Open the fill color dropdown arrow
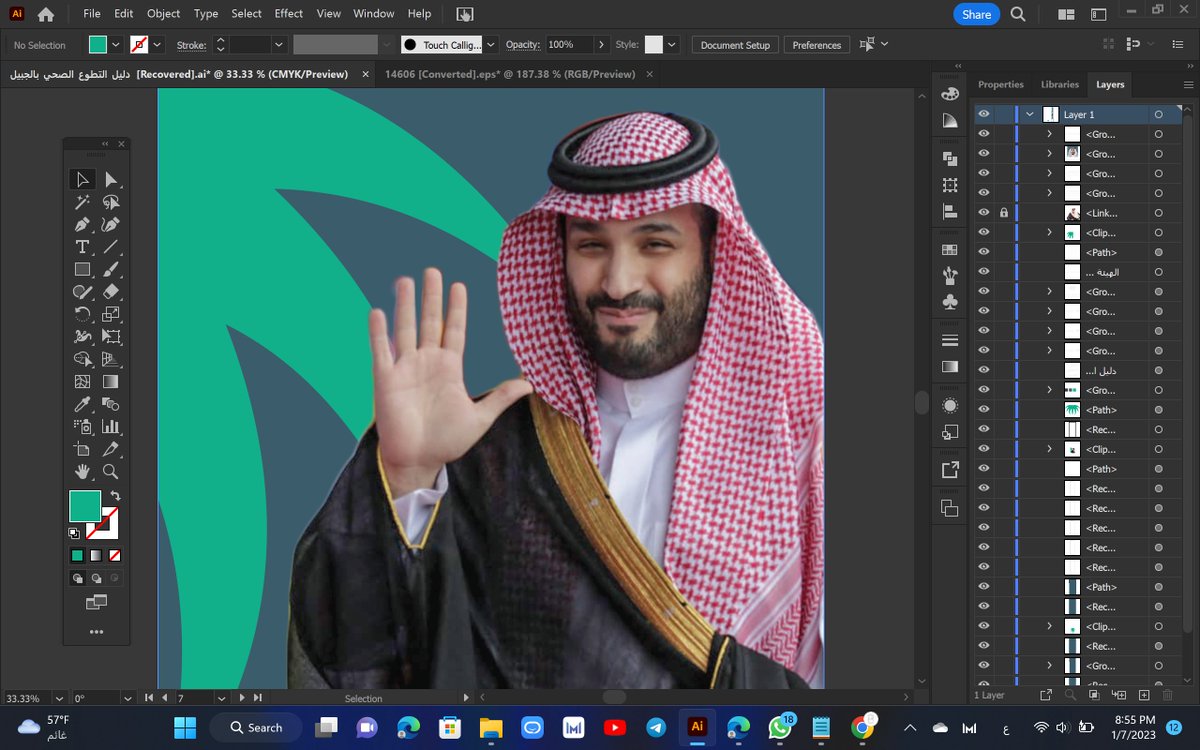Image resolution: width=1200 pixels, height=750 pixels. point(116,45)
